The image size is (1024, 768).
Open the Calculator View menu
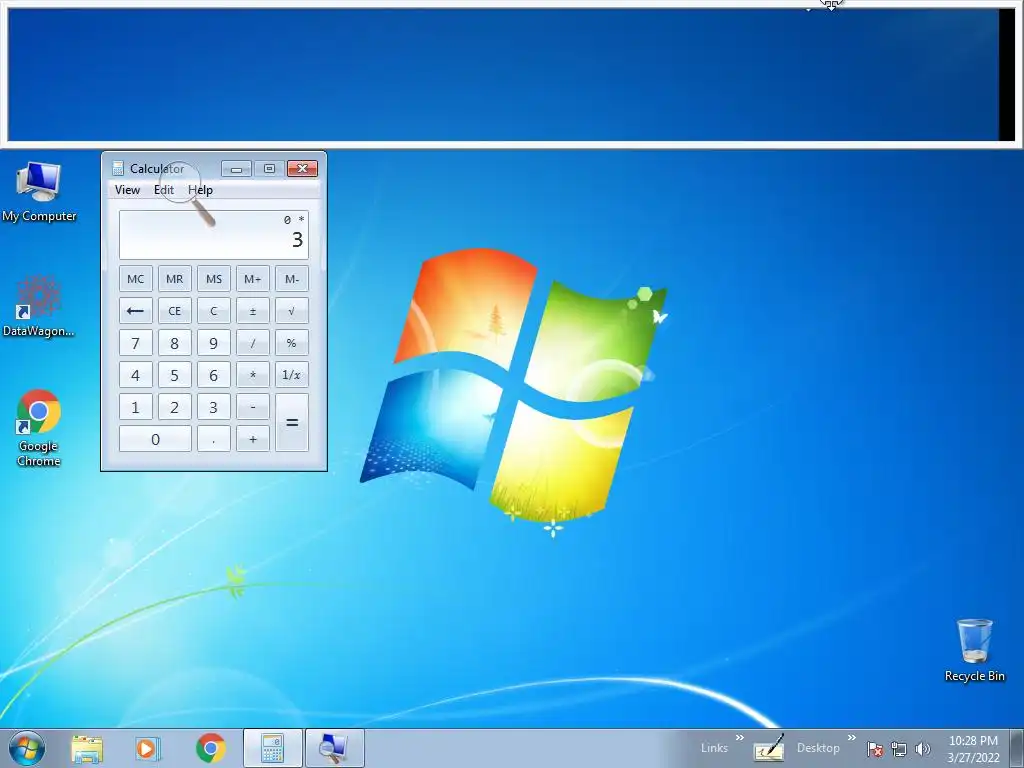127,190
